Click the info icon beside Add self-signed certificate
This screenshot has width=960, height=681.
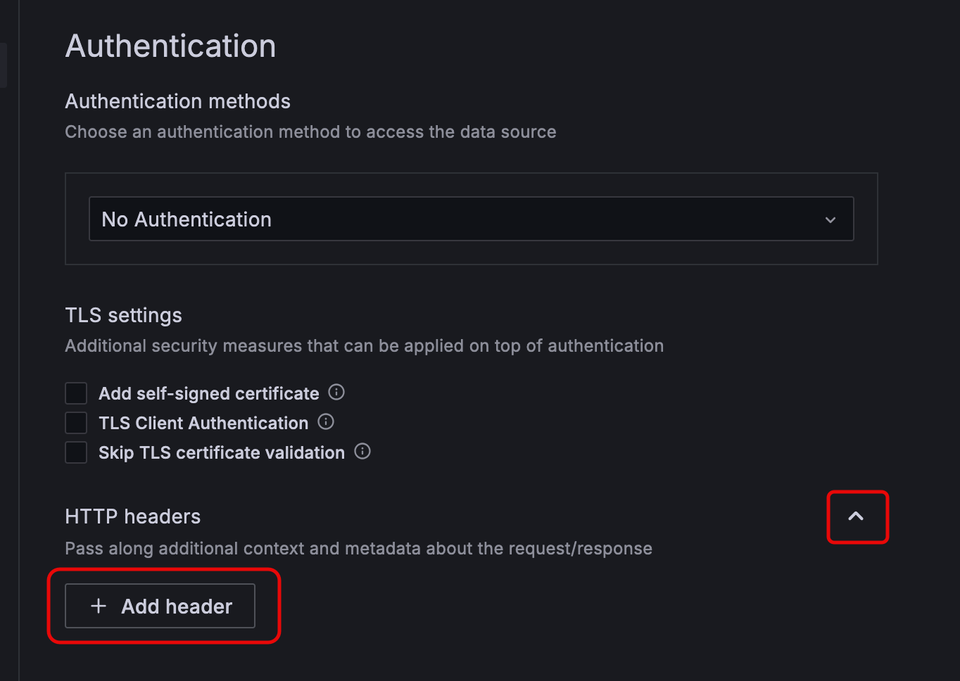pos(336,393)
